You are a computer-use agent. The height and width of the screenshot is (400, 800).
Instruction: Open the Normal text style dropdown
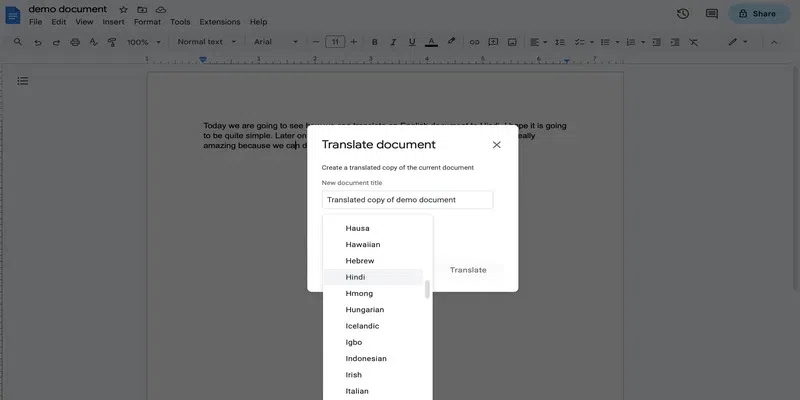(x=207, y=42)
